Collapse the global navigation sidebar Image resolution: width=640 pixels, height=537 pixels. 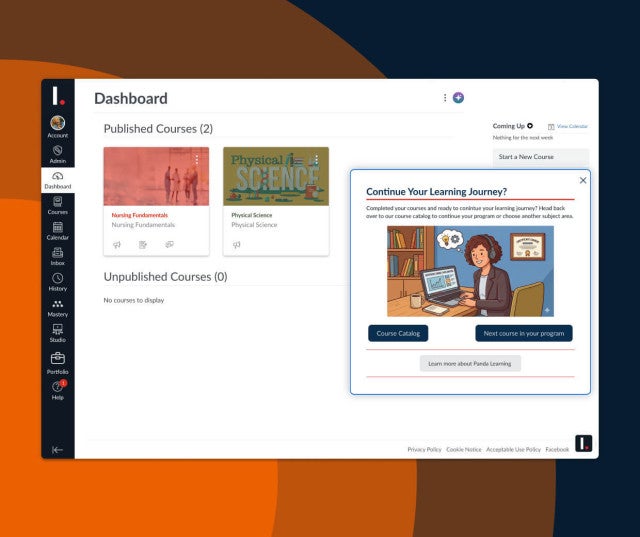click(58, 450)
